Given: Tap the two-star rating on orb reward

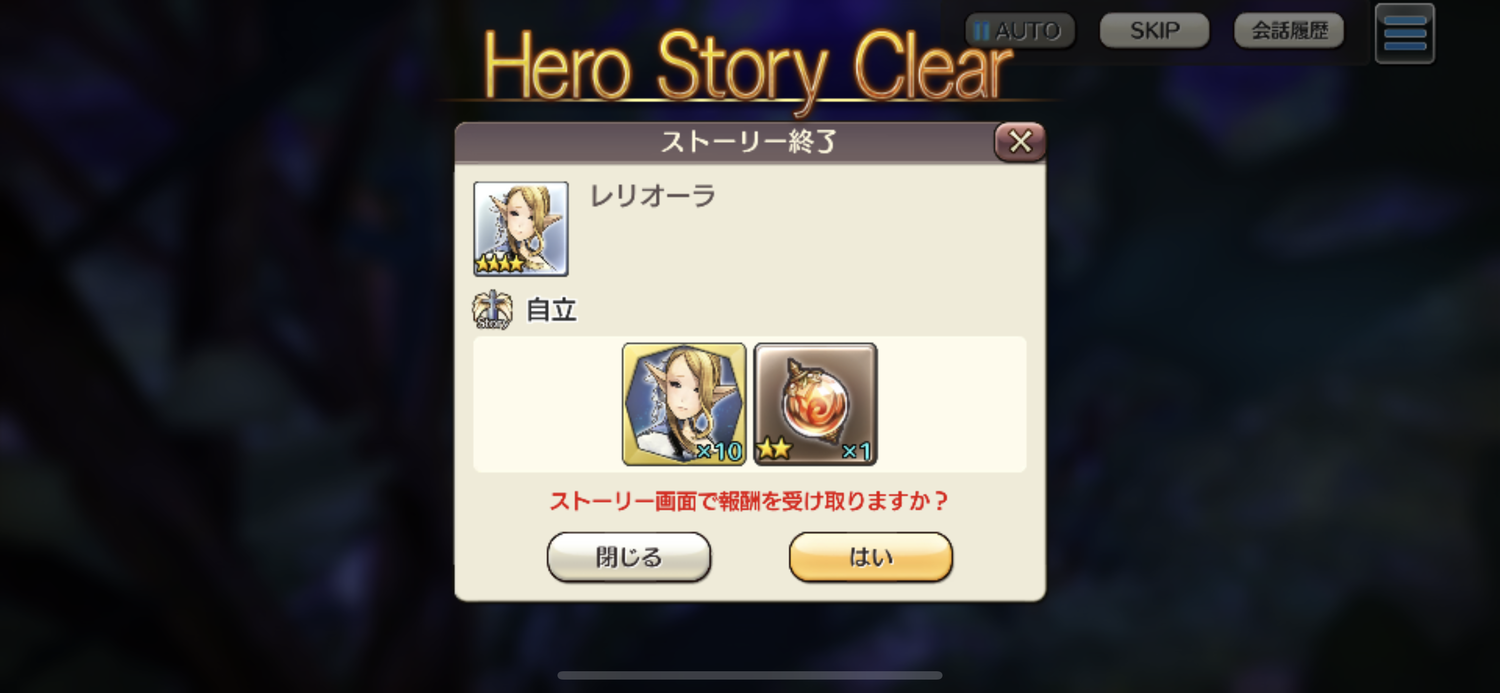Looking at the screenshot, I should pyautogui.click(x=773, y=449).
